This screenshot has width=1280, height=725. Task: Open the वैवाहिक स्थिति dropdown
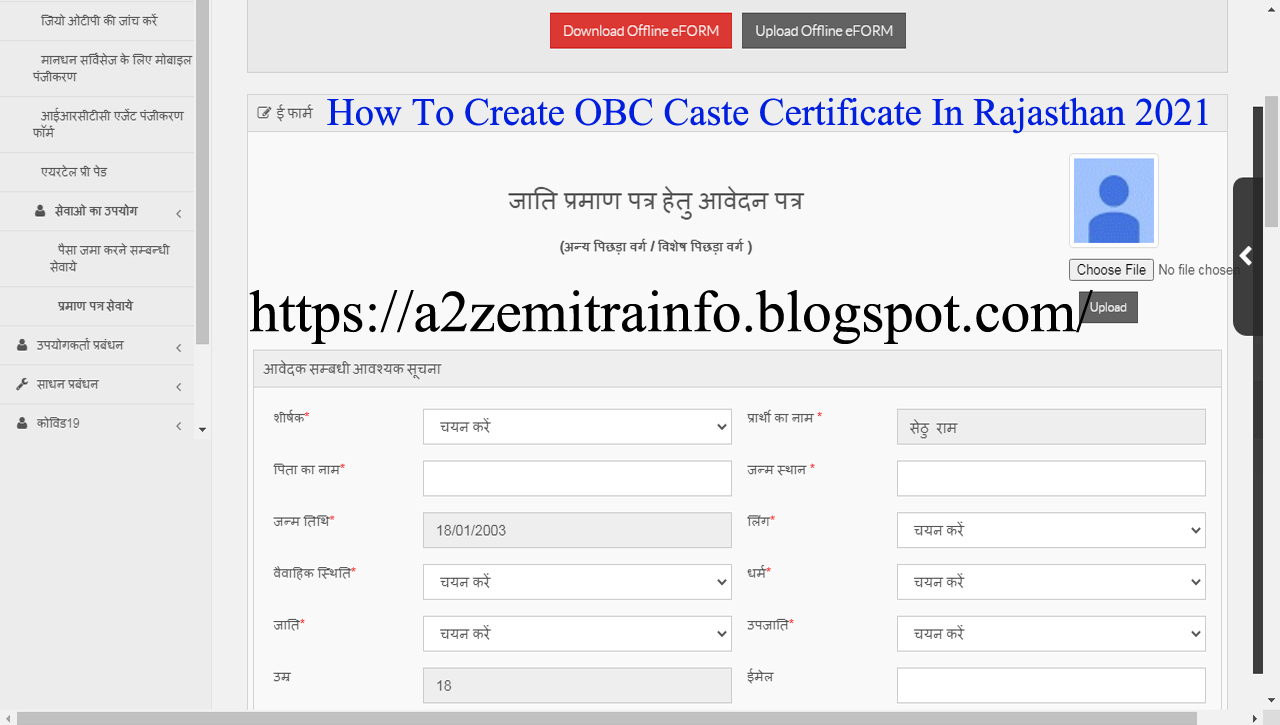pyautogui.click(x=577, y=581)
